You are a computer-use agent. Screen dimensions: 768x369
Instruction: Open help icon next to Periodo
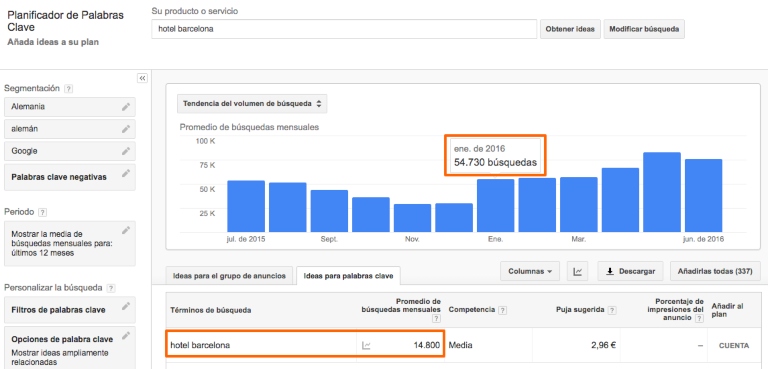coord(43,212)
